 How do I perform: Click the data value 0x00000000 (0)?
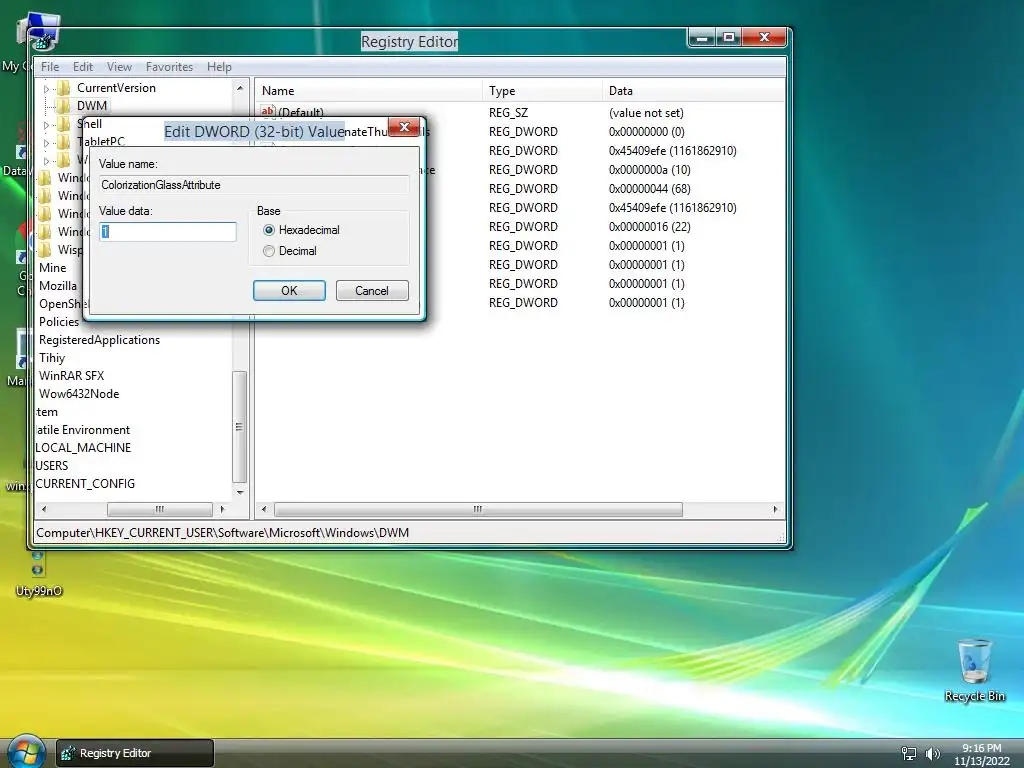[x=647, y=132]
